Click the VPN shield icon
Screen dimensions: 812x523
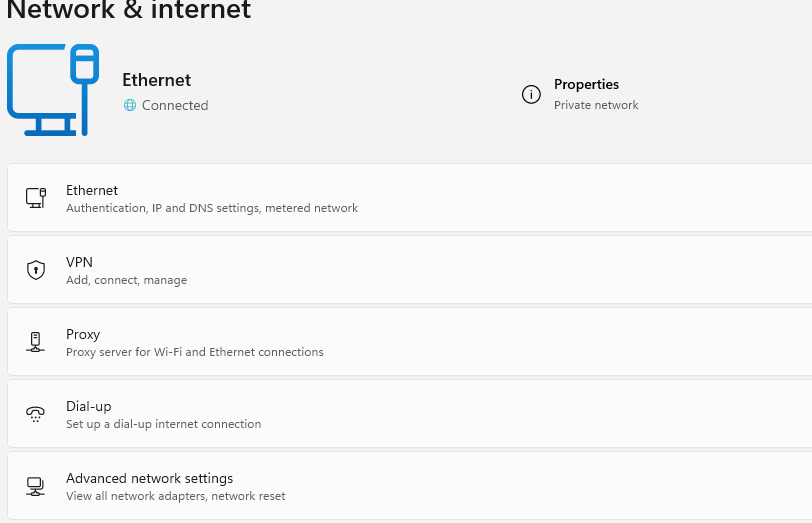coord(36,270)
